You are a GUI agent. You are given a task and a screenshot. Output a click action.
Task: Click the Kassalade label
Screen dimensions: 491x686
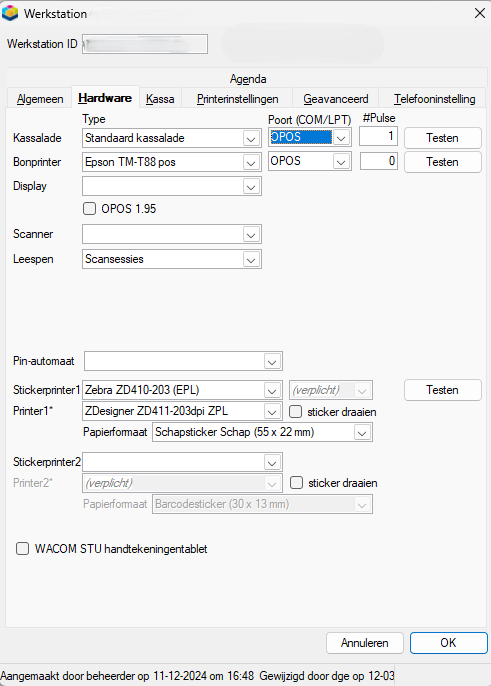tap(37, 138)
